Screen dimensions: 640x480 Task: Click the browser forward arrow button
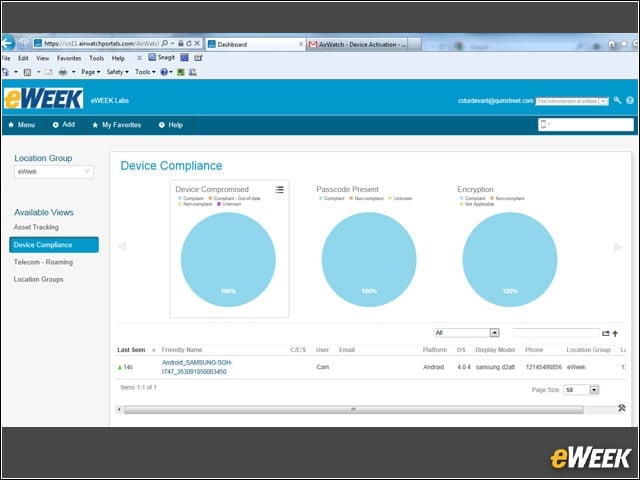24,43
